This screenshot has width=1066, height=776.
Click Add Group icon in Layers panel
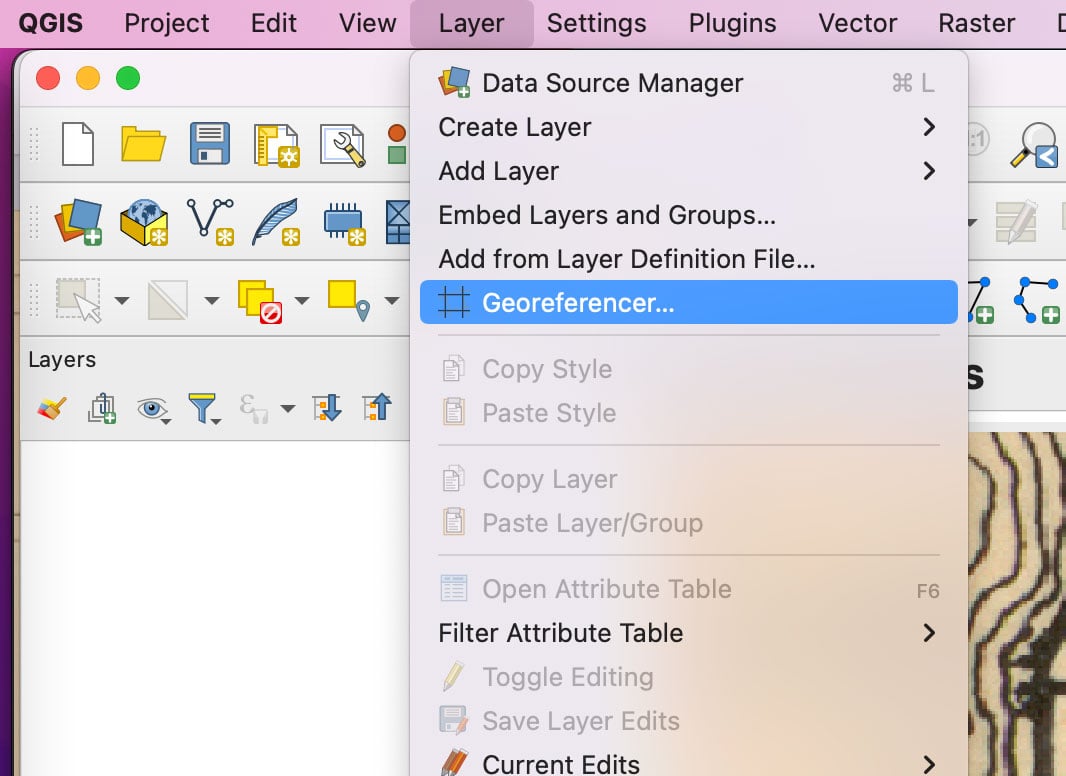(102, 408)
